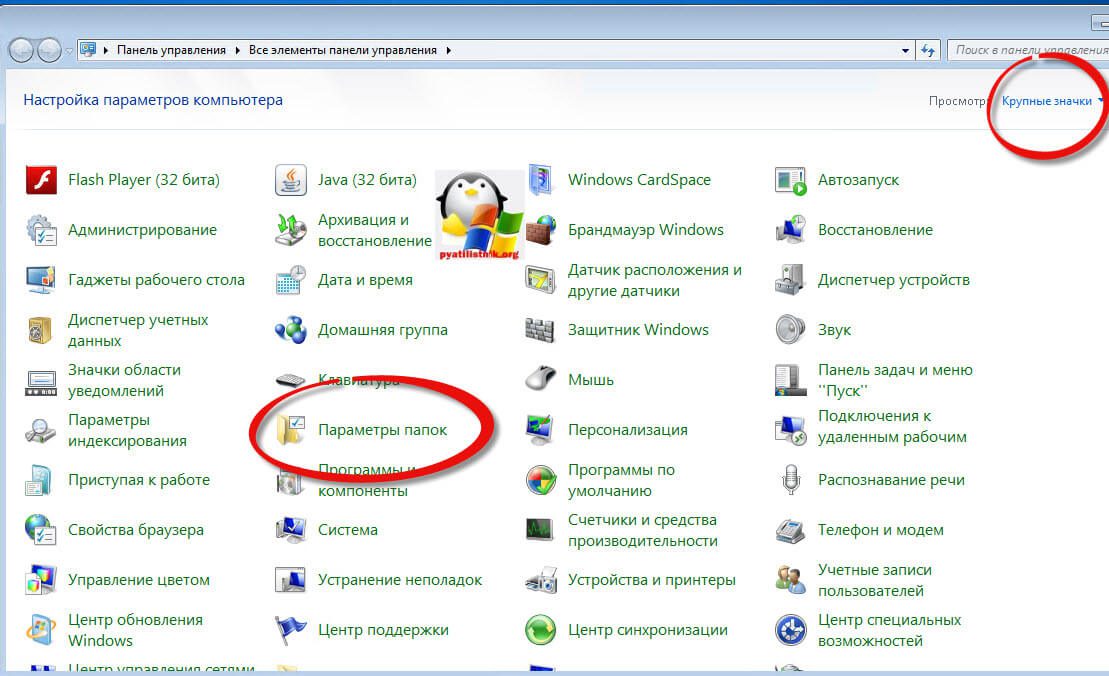Click the Подключения к удаленным рабочим link
This screenshot has height=676, width=1109.
click(x=892, y=426)
